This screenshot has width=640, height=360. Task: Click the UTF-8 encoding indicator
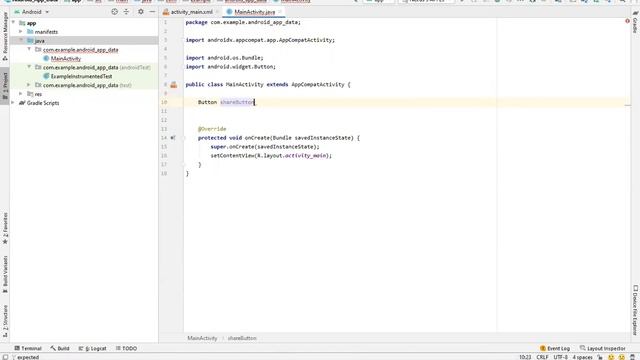click(x=560, y=357)
